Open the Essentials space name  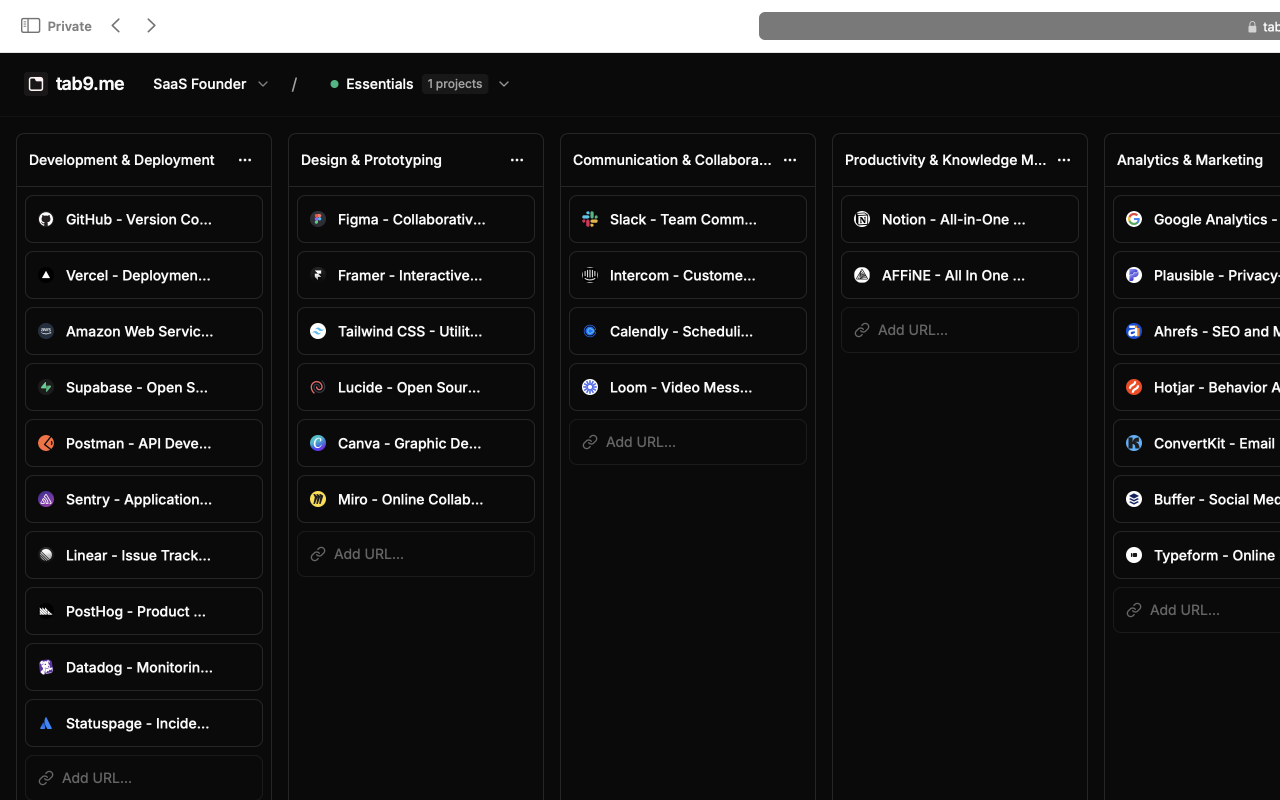pos(379,84)
